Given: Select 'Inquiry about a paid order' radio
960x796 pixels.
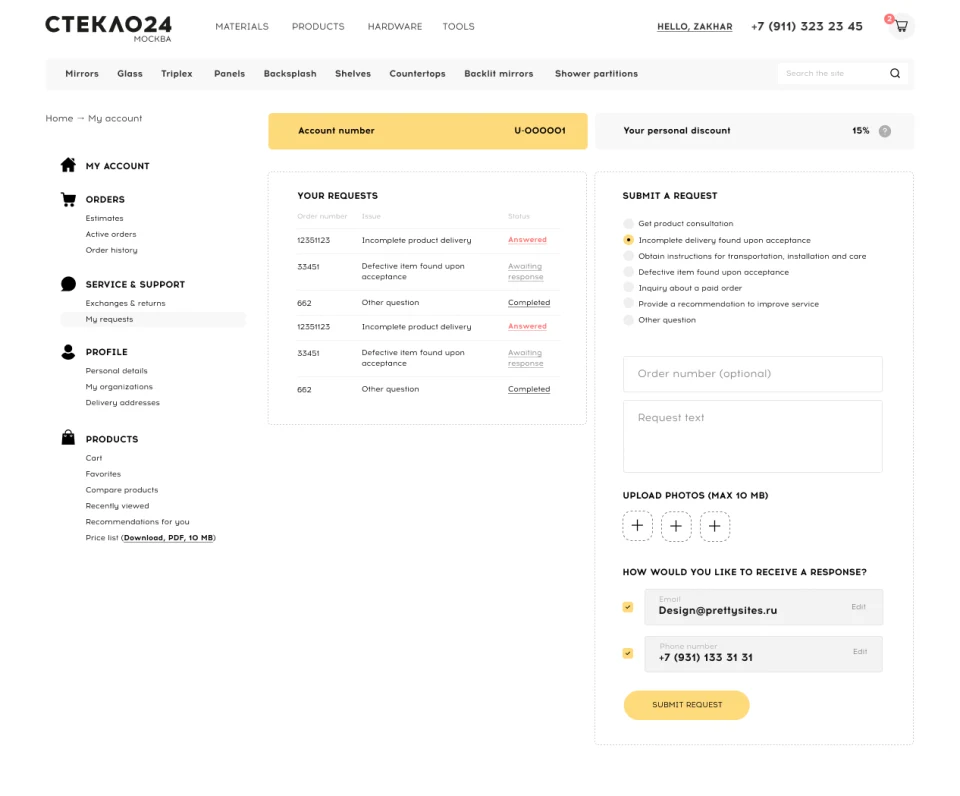Looking at the screenshot, I should (628, 288).
